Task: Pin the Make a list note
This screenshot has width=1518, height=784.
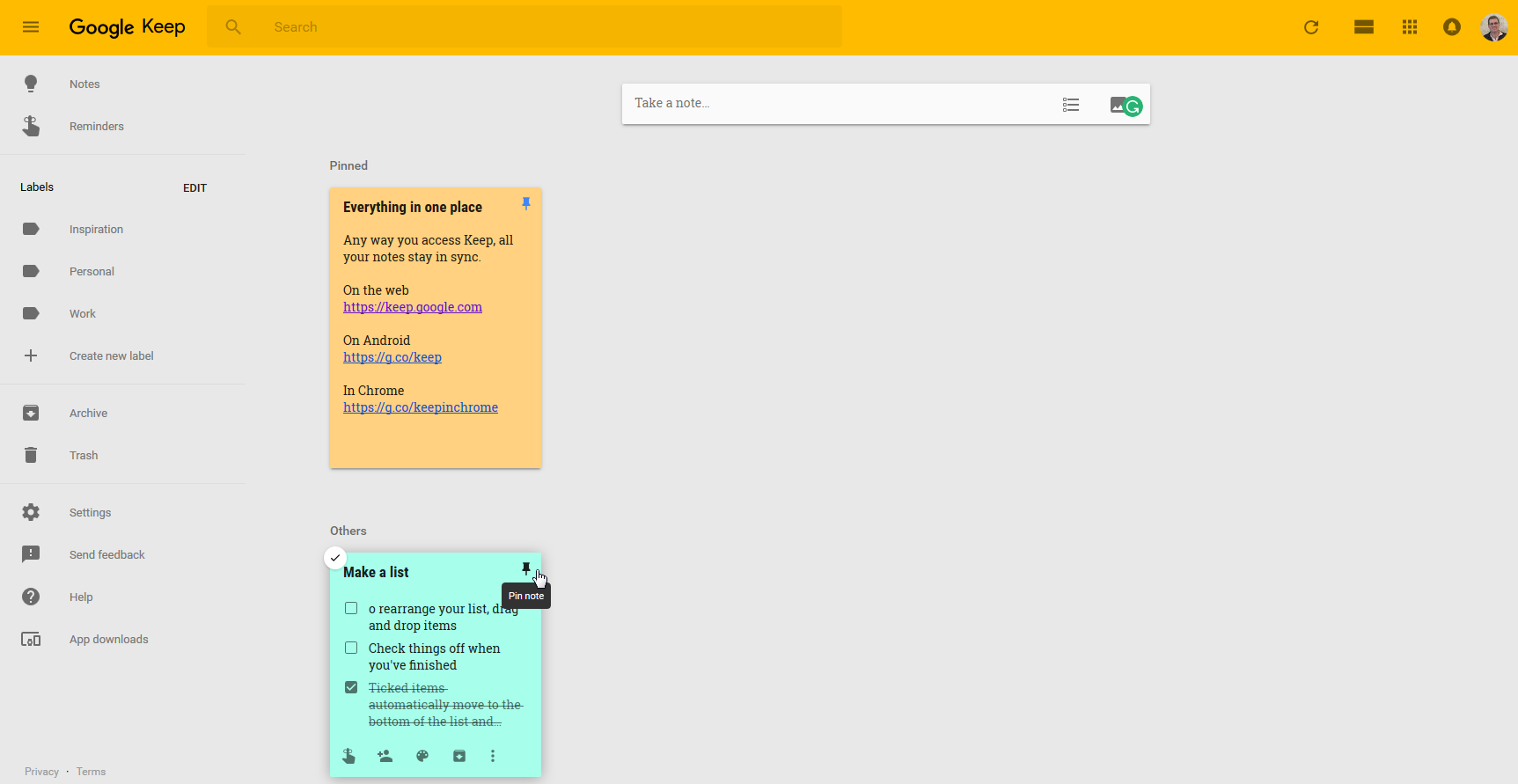Action: (526, 569)
